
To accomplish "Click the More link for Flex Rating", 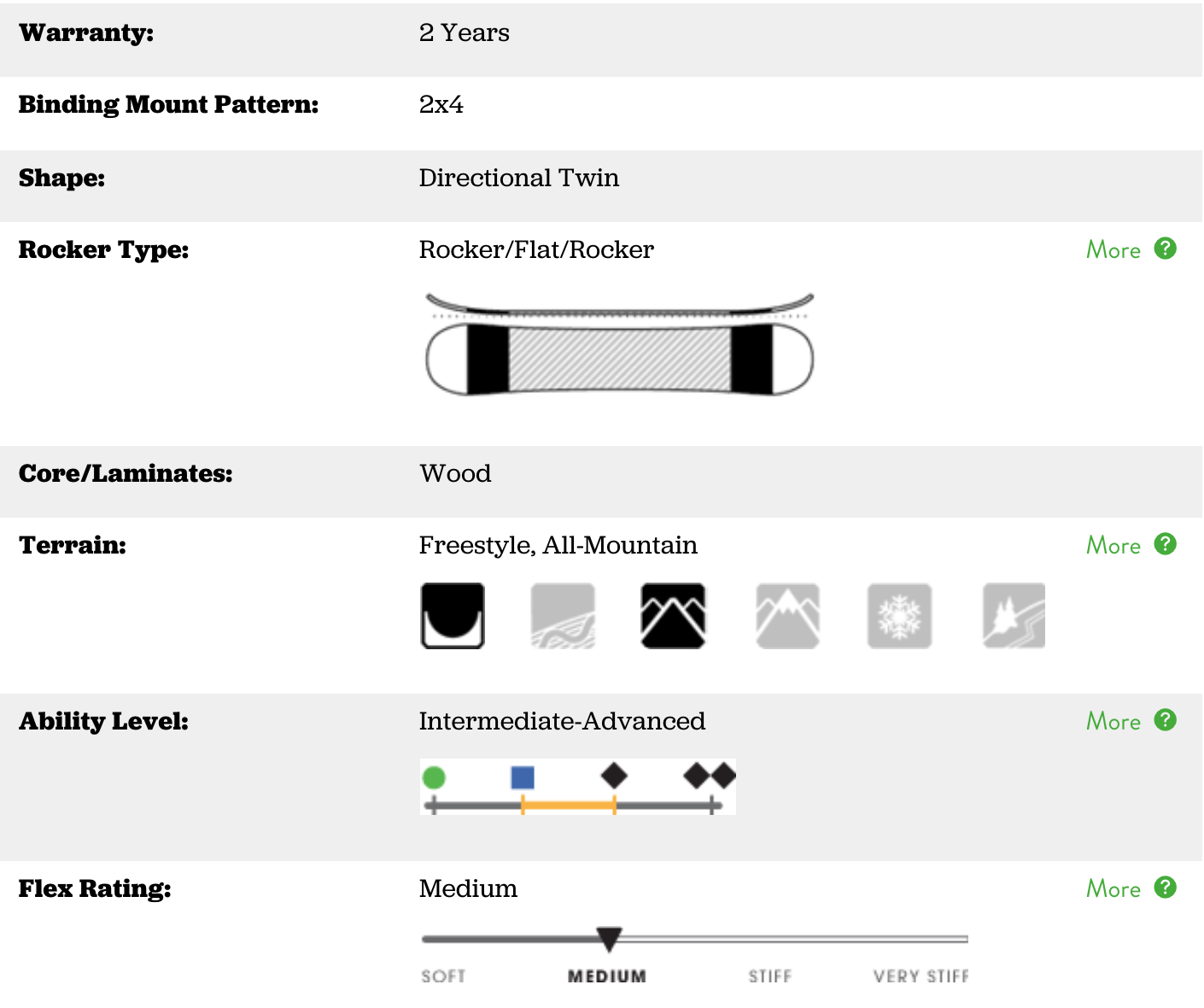I will click(x=1113, y=889).
